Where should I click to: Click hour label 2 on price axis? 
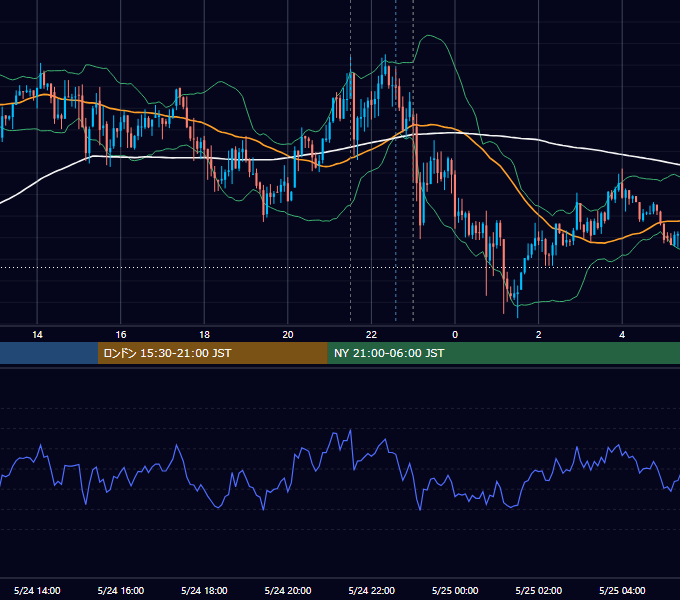pos(539,335)
